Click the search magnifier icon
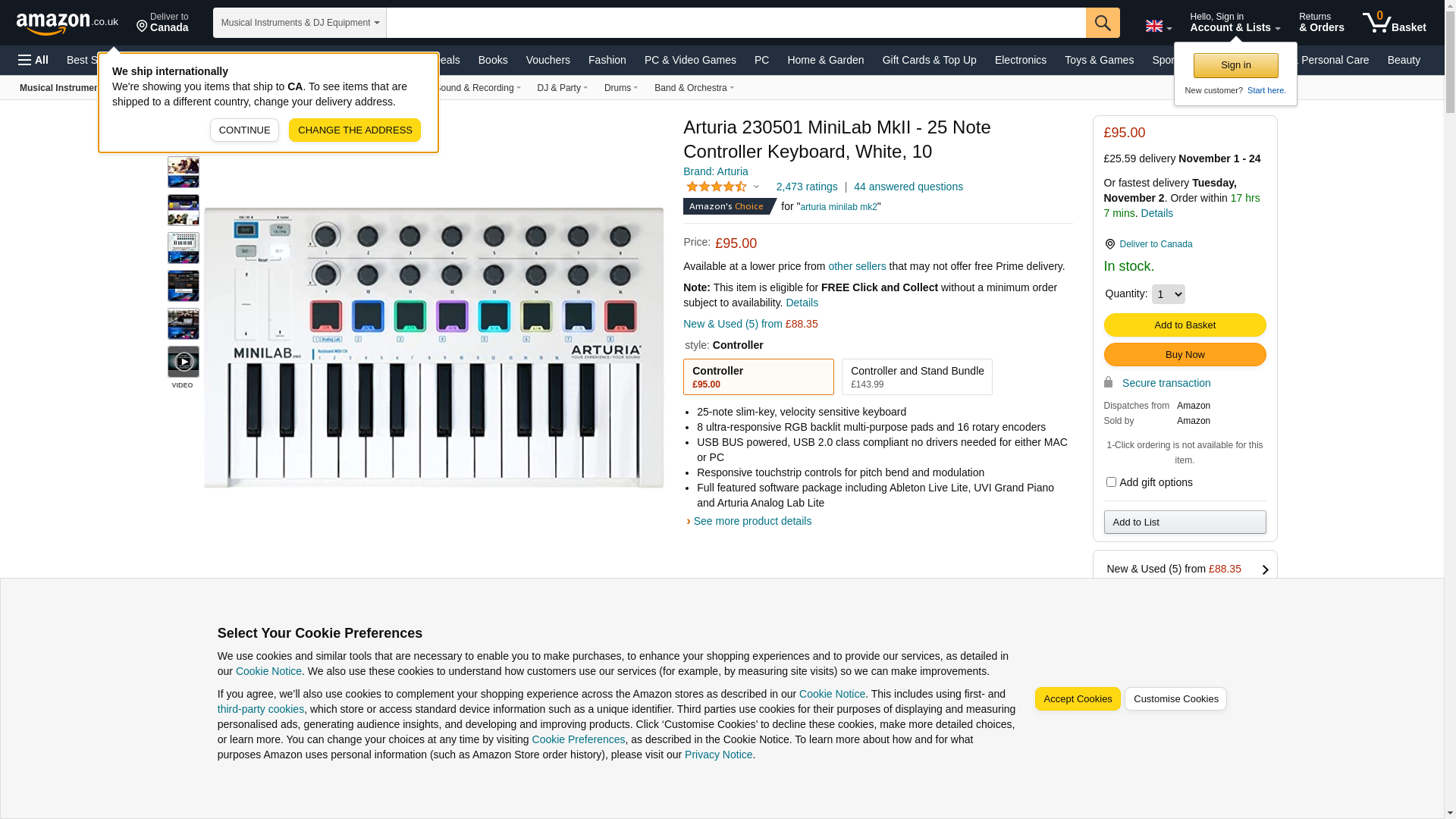1456x819 pixels. click(x=1103, y=23)
